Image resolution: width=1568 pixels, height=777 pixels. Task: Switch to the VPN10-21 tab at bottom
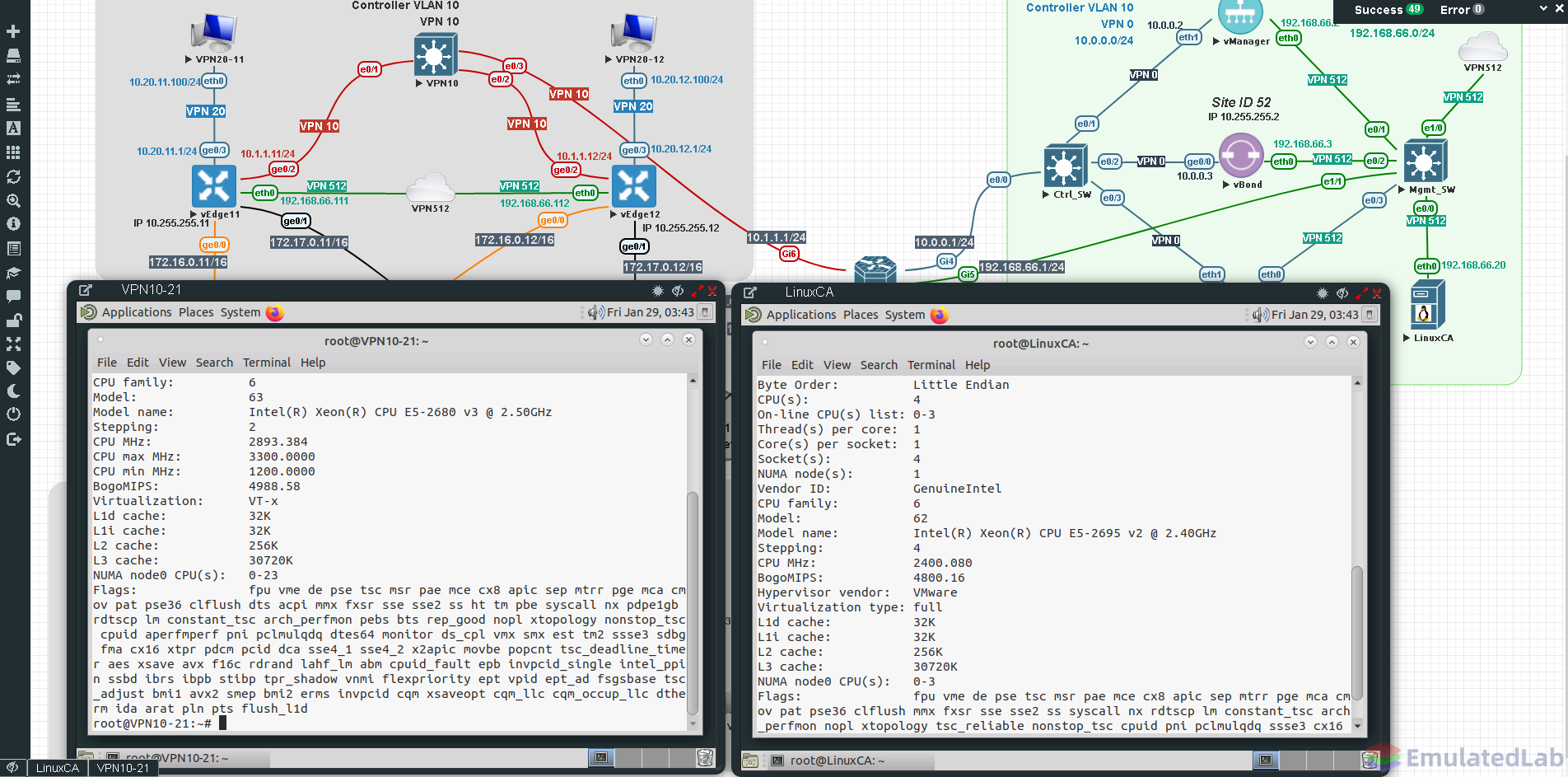pyautogui.click(x=123, y=768)
